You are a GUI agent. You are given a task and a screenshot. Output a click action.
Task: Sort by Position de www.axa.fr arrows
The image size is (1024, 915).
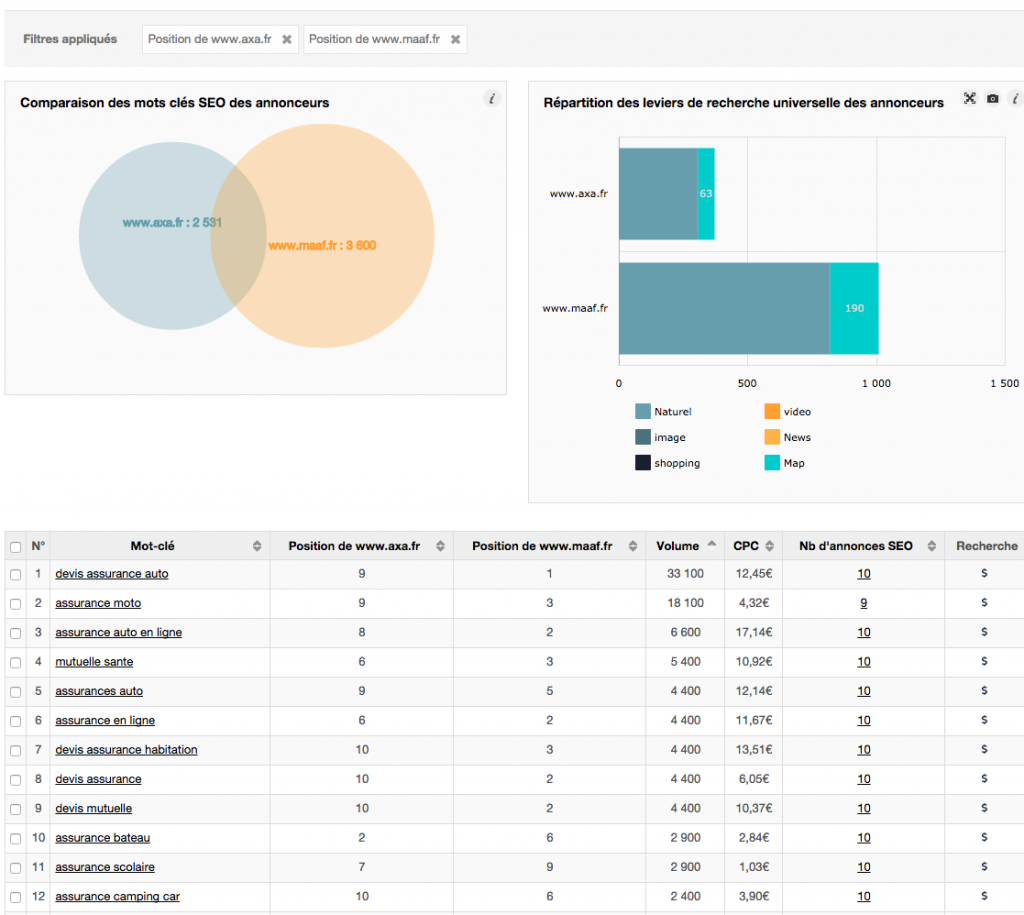click(440, 546)
